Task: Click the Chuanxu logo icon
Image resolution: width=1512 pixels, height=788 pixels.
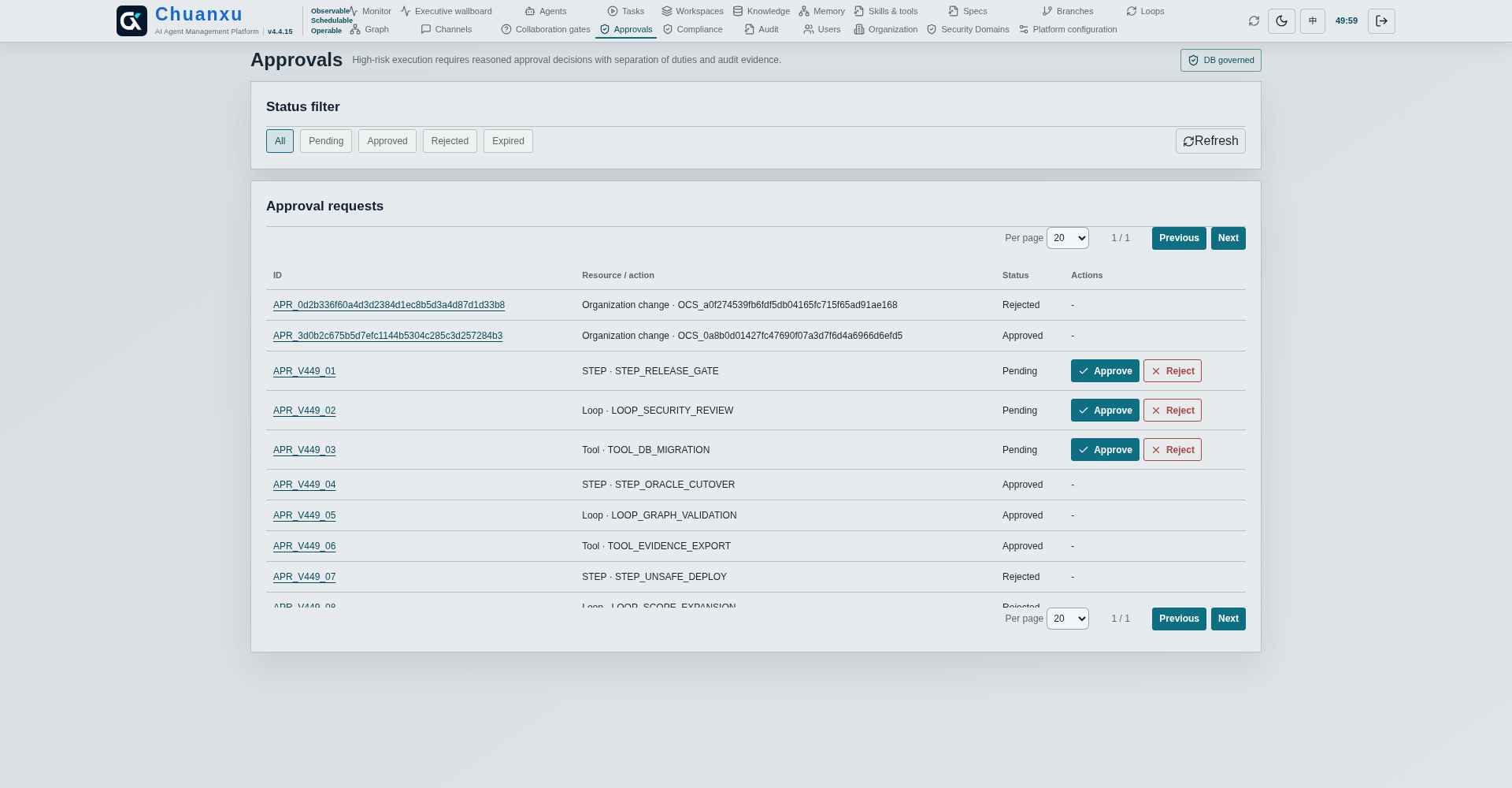Action: point(132,20)
